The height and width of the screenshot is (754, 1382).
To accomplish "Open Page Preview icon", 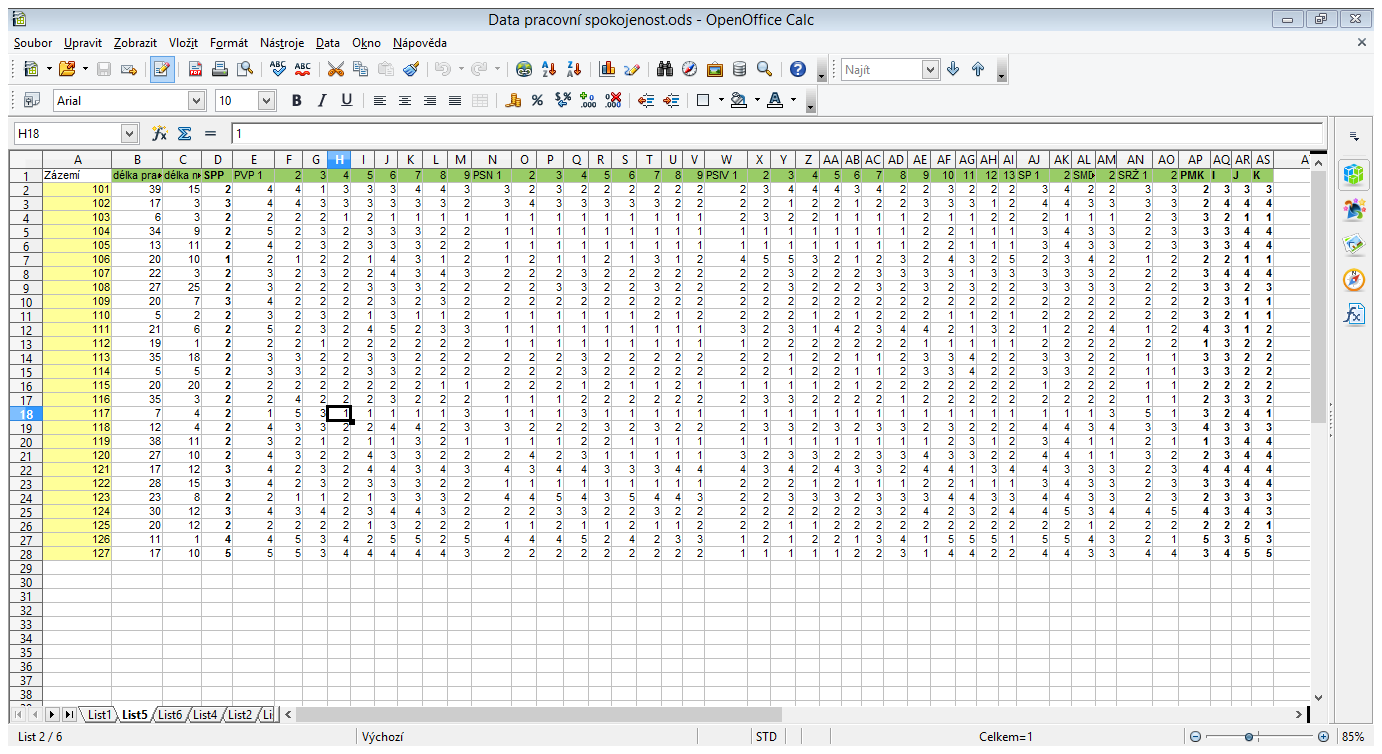I will [x=244, y=69].
